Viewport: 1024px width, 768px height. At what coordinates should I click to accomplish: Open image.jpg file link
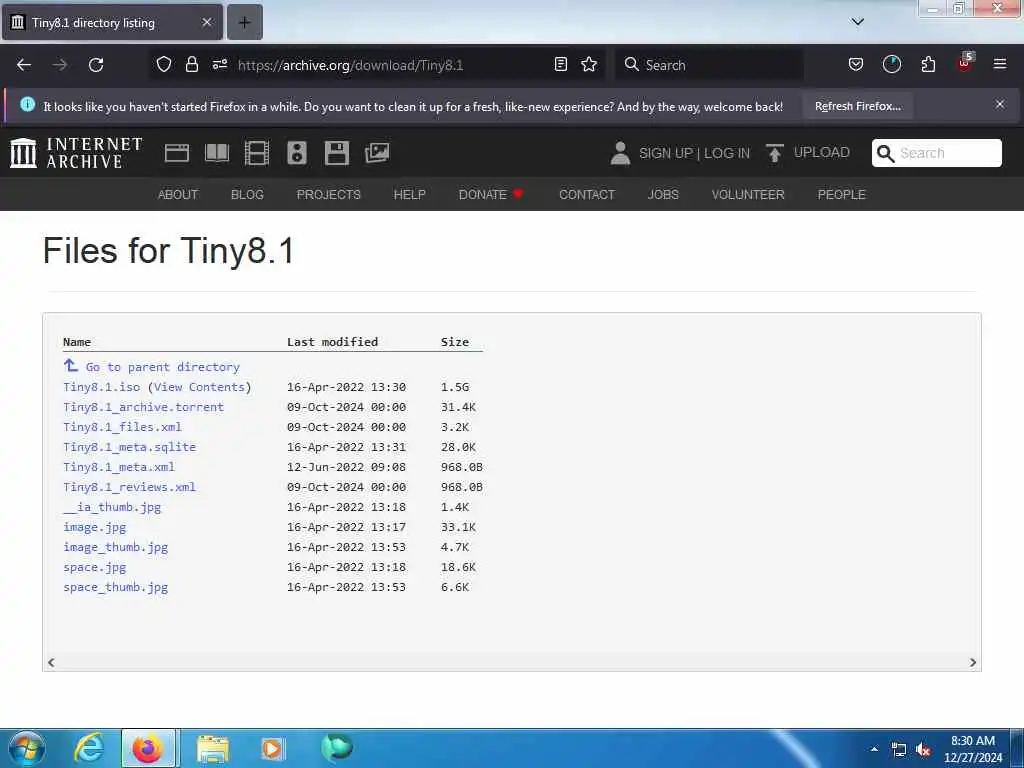tap(95, 527)
